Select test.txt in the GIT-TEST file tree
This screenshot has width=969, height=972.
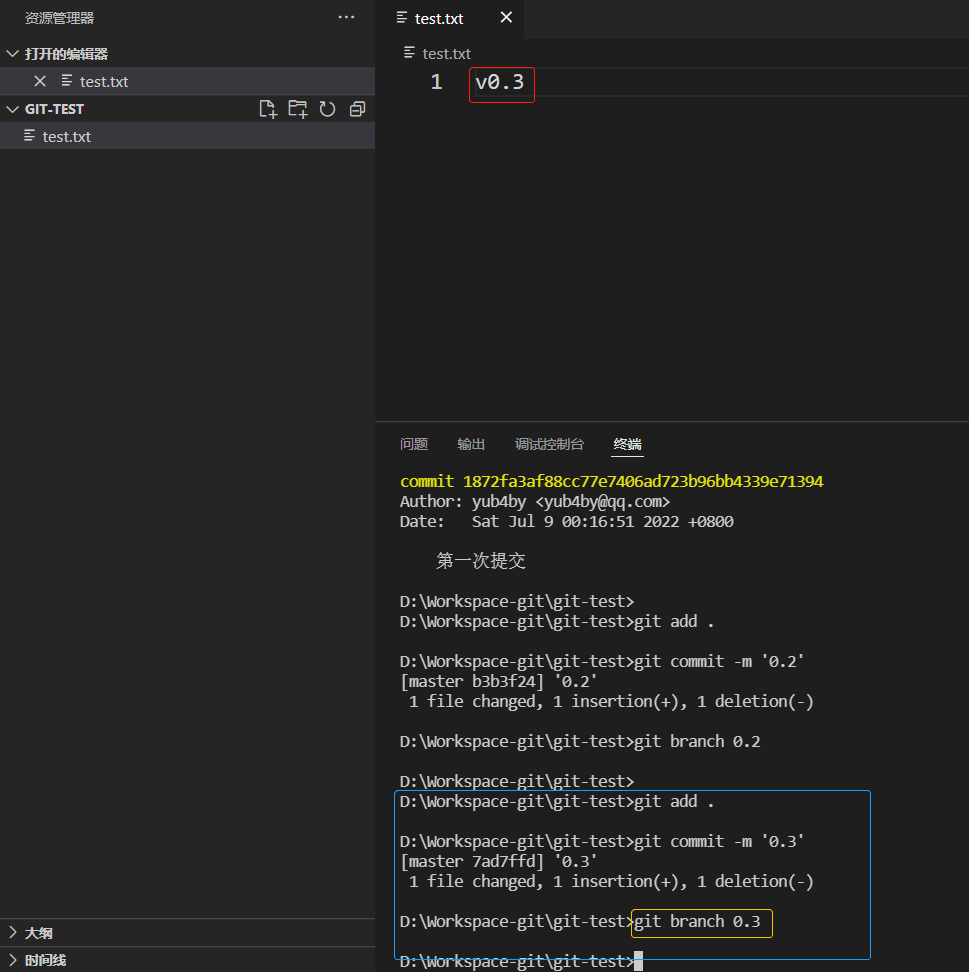[x=187, y=136]
